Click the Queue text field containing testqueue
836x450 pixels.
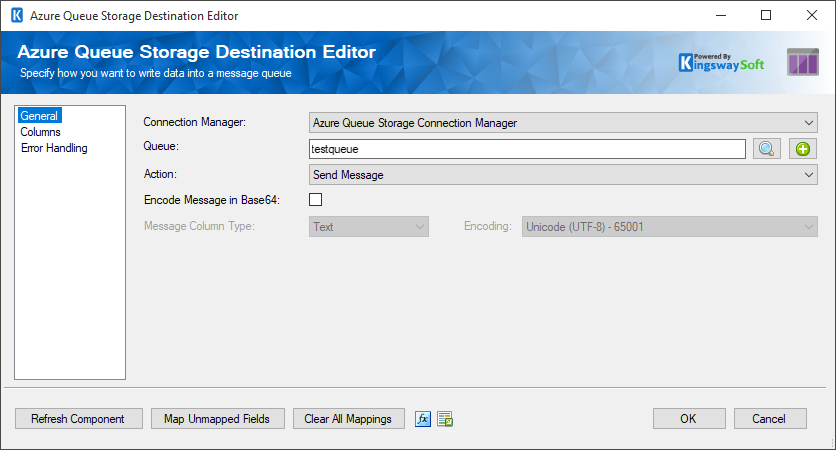pyautogui.click(x=527, y=149)
